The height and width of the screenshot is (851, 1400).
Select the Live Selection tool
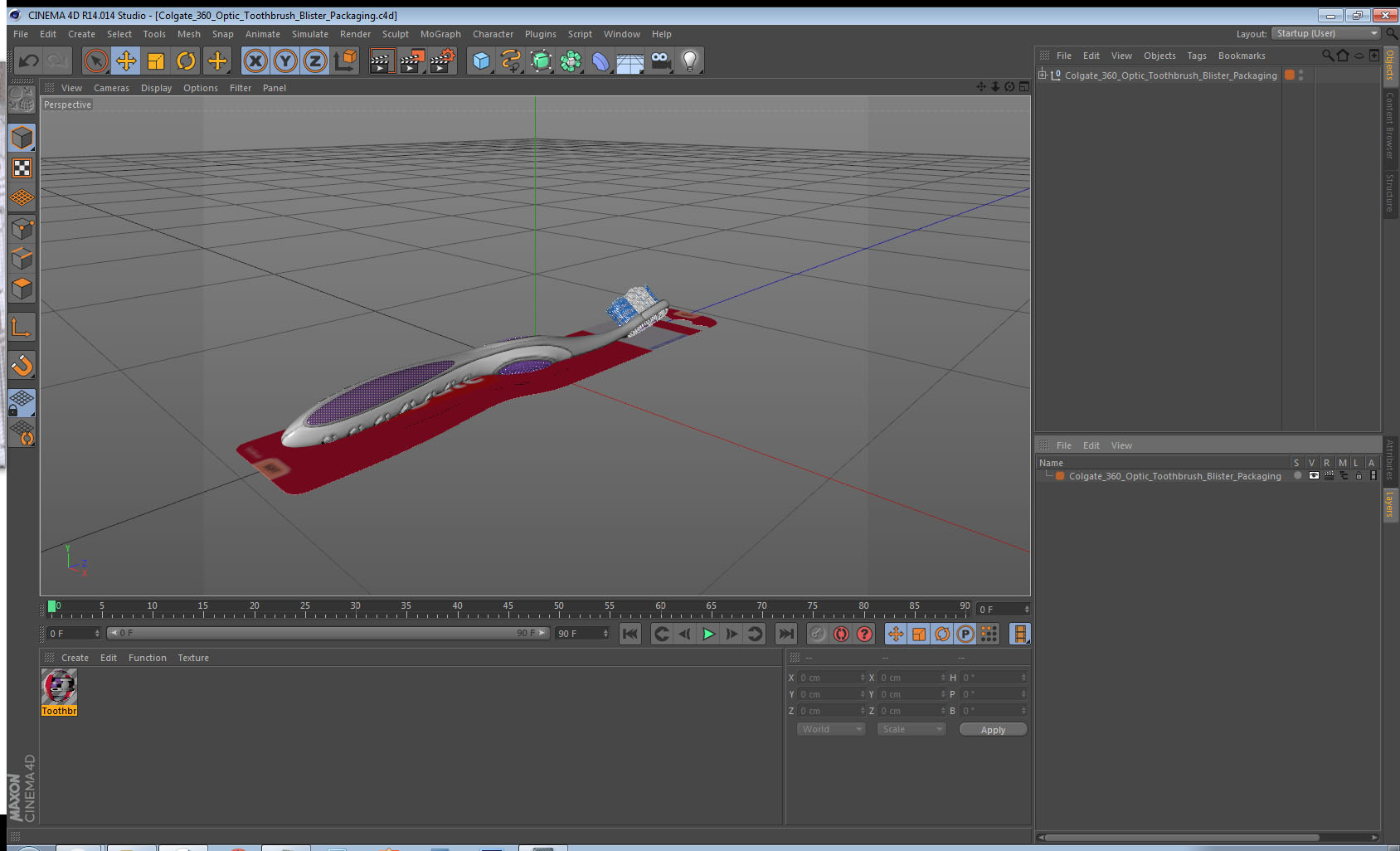[x=96, y=61]
